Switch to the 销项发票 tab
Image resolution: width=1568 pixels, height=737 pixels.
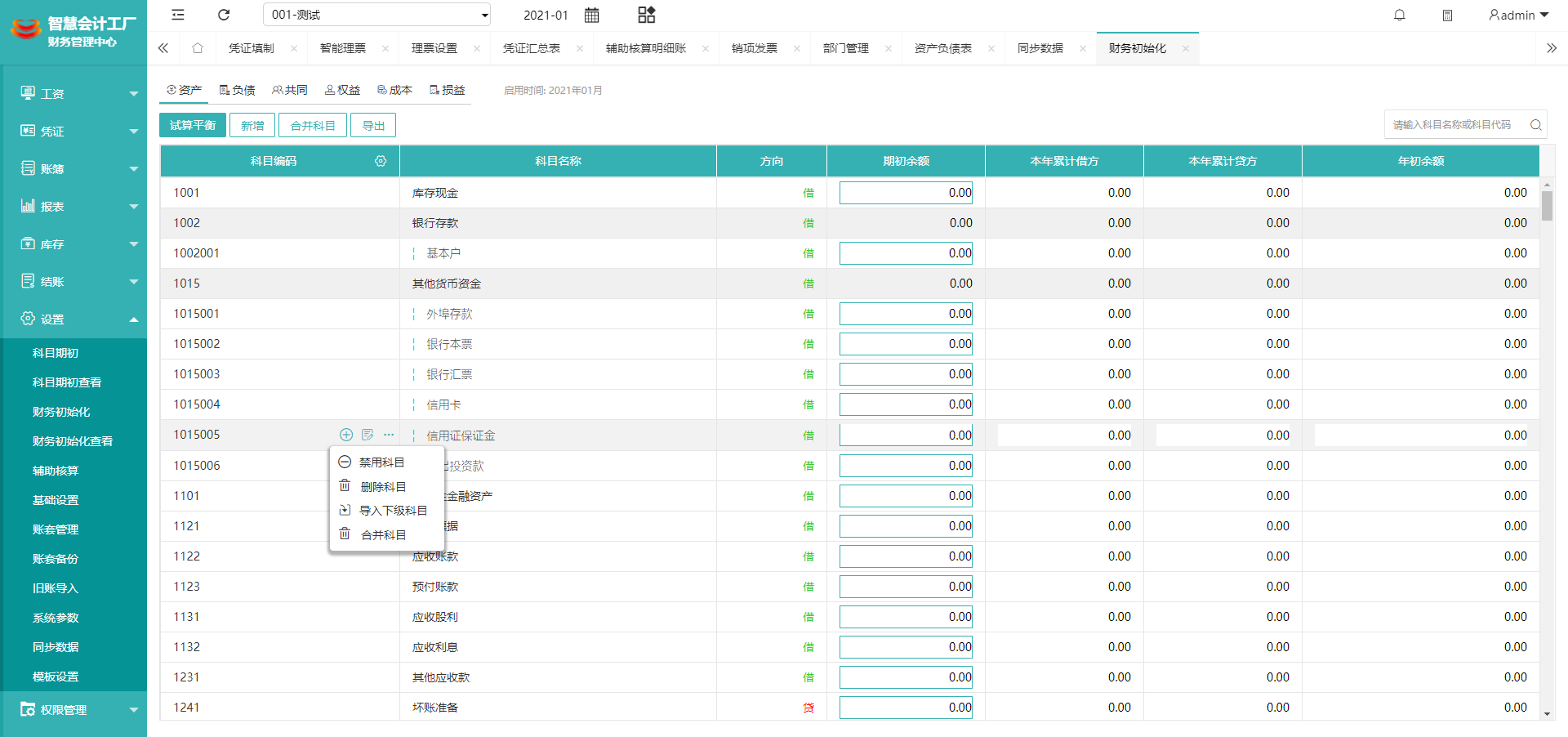click(755, 48)
